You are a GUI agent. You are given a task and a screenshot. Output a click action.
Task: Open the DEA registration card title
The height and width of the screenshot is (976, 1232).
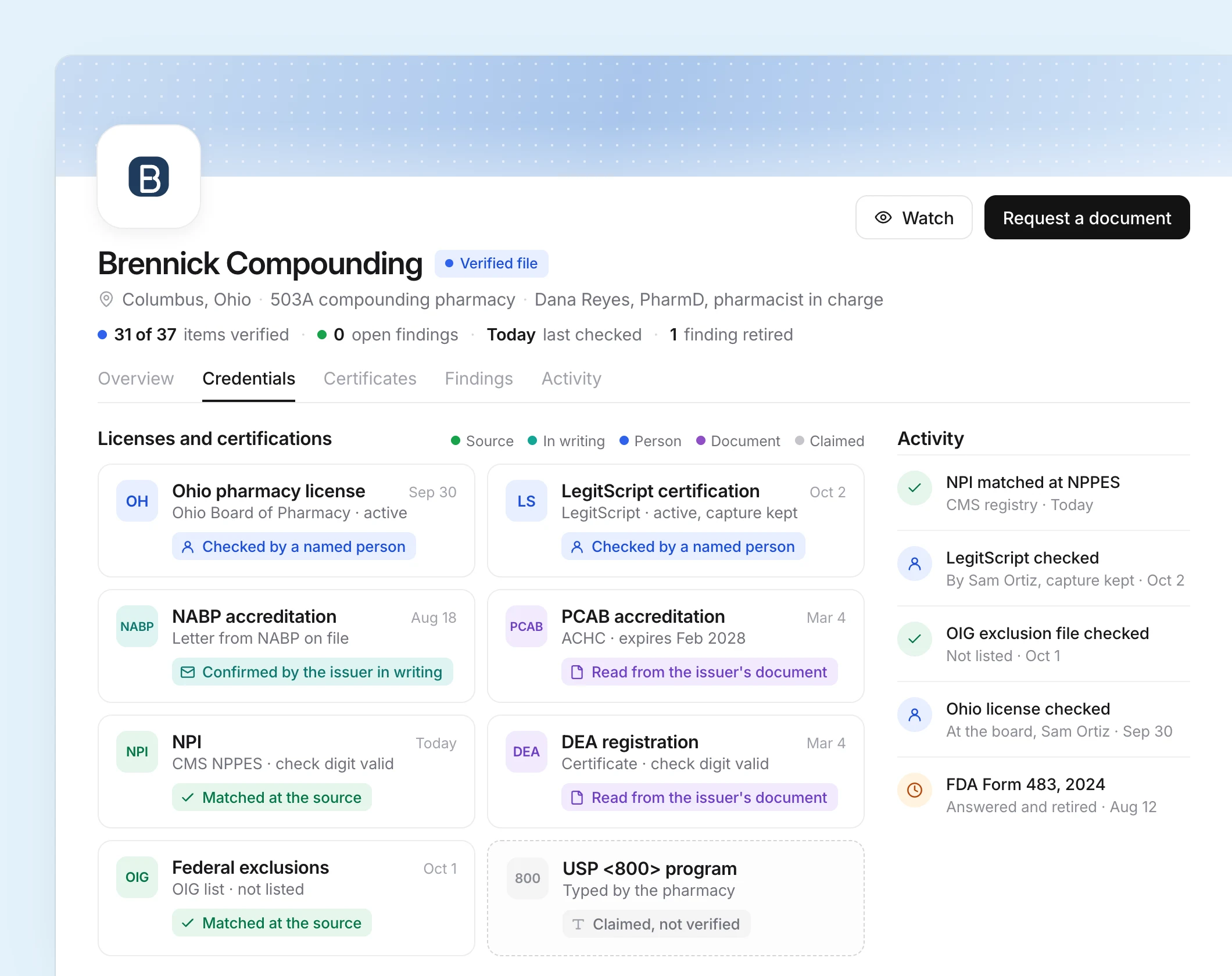(630, 742)
